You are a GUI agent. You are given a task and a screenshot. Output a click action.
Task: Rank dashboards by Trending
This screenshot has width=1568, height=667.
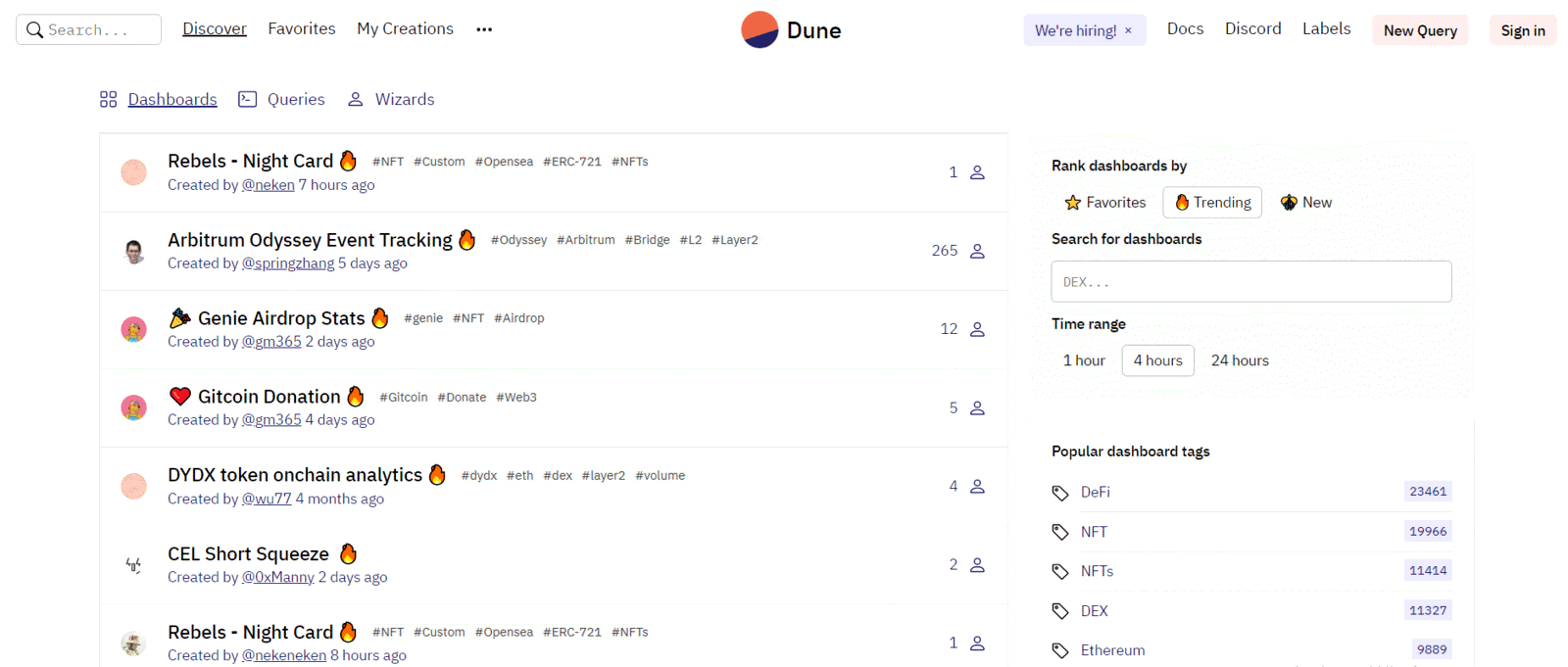tap(1212, 202)
